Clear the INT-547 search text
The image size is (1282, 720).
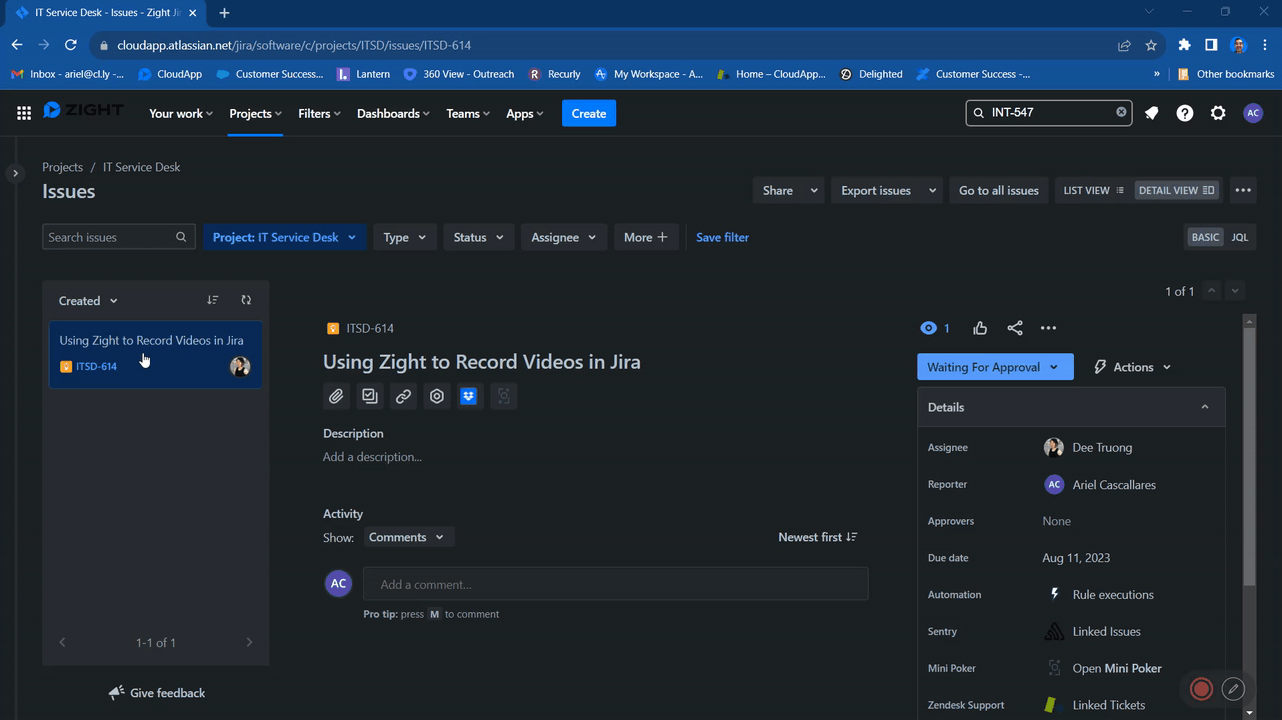[x=1121, y=112]
